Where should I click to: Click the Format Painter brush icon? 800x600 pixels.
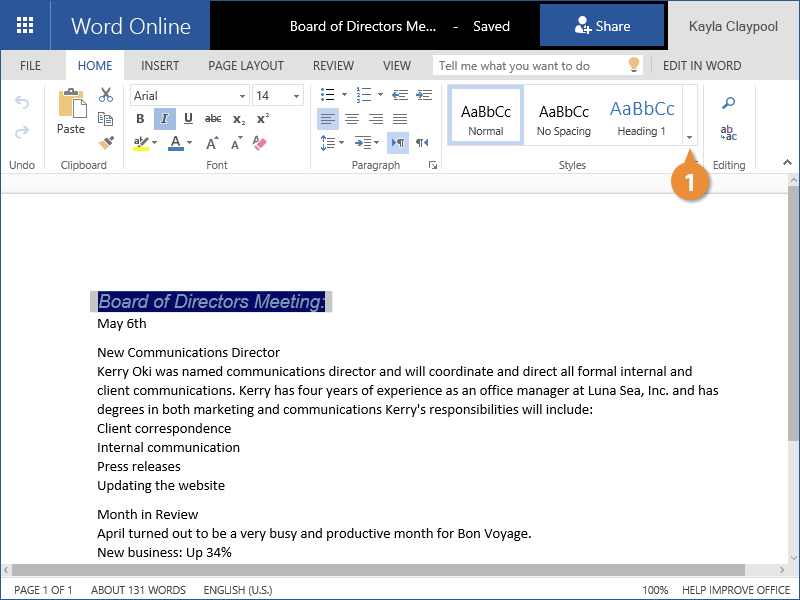coord(106,142)
